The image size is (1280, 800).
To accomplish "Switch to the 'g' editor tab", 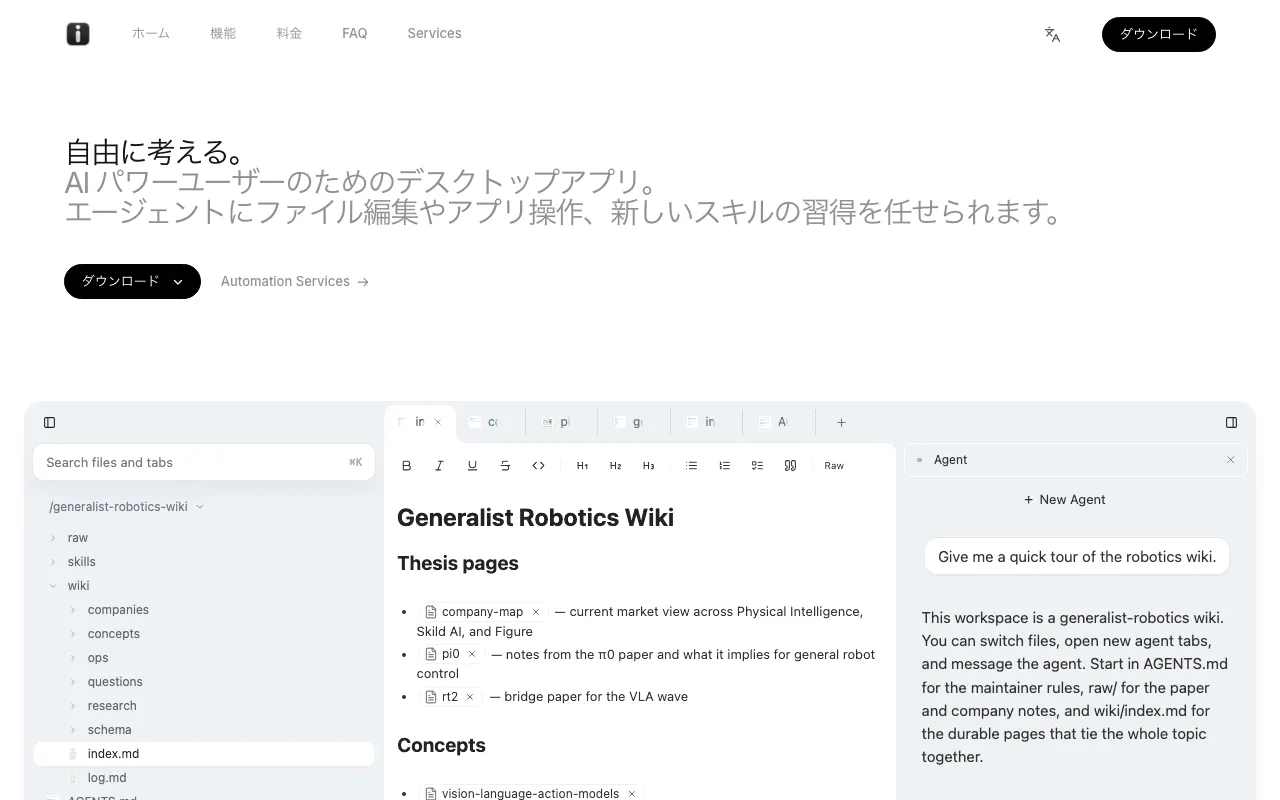I will click(636, 422).
